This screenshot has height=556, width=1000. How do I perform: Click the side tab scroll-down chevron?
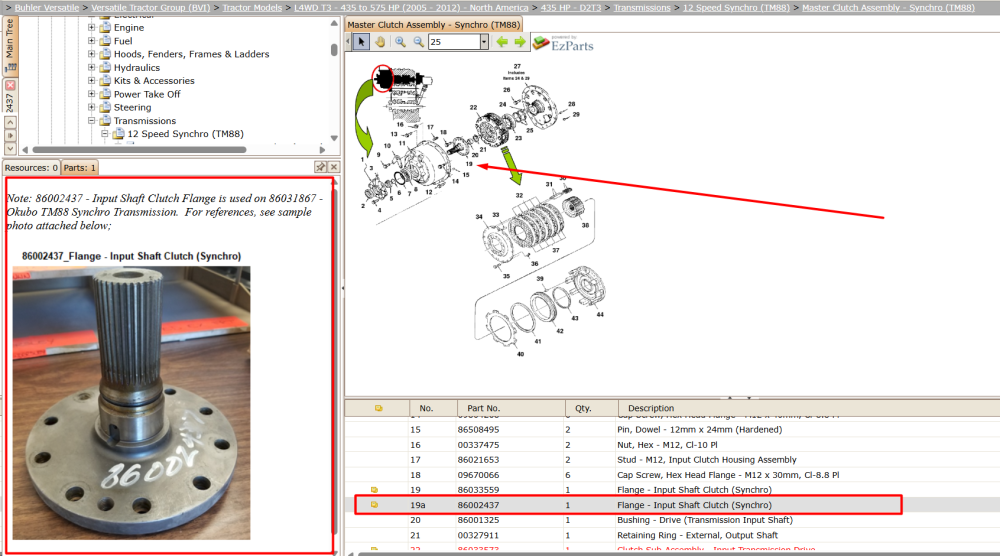point(10,149)
